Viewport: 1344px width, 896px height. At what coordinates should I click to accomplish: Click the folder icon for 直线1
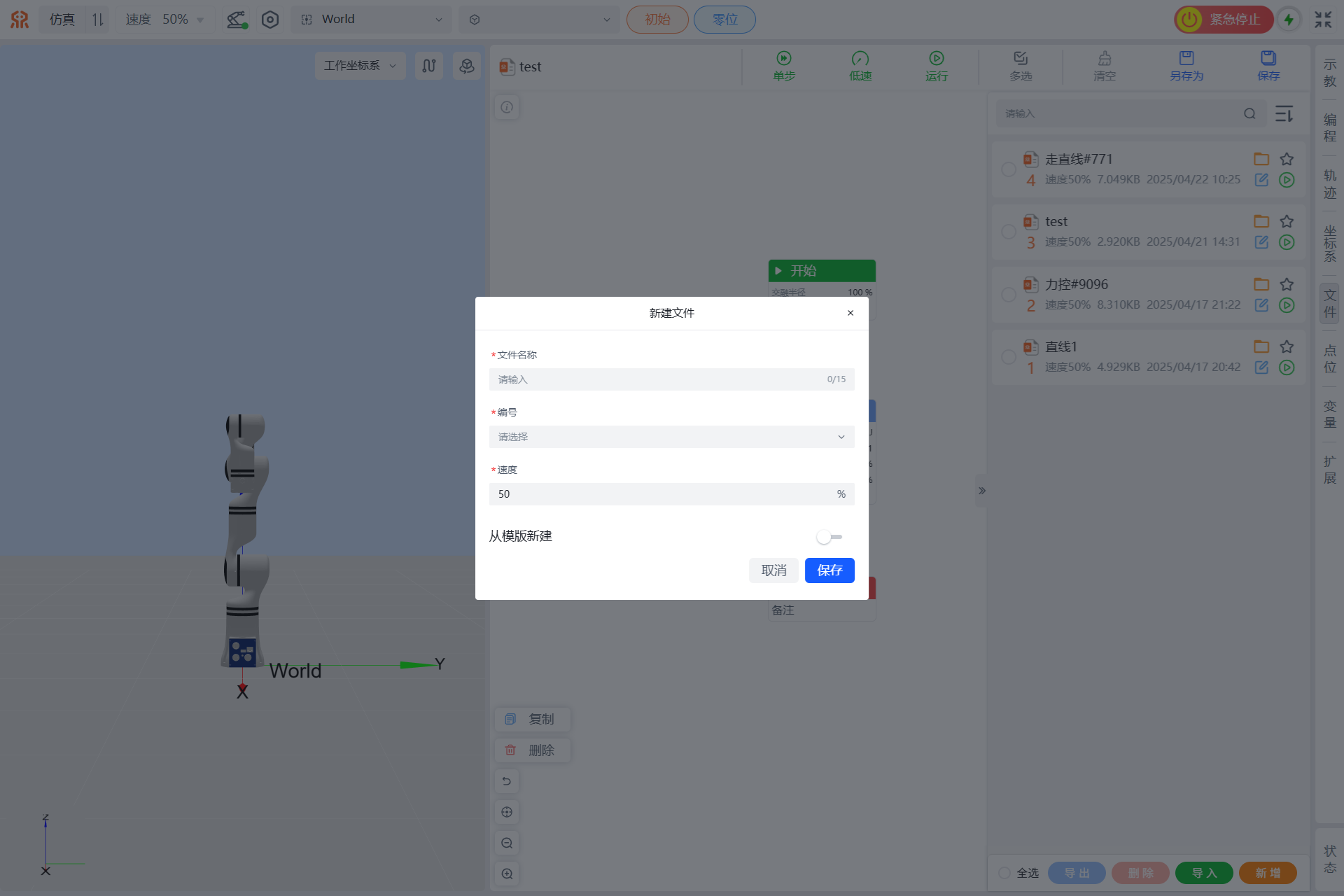point(1261,346)
